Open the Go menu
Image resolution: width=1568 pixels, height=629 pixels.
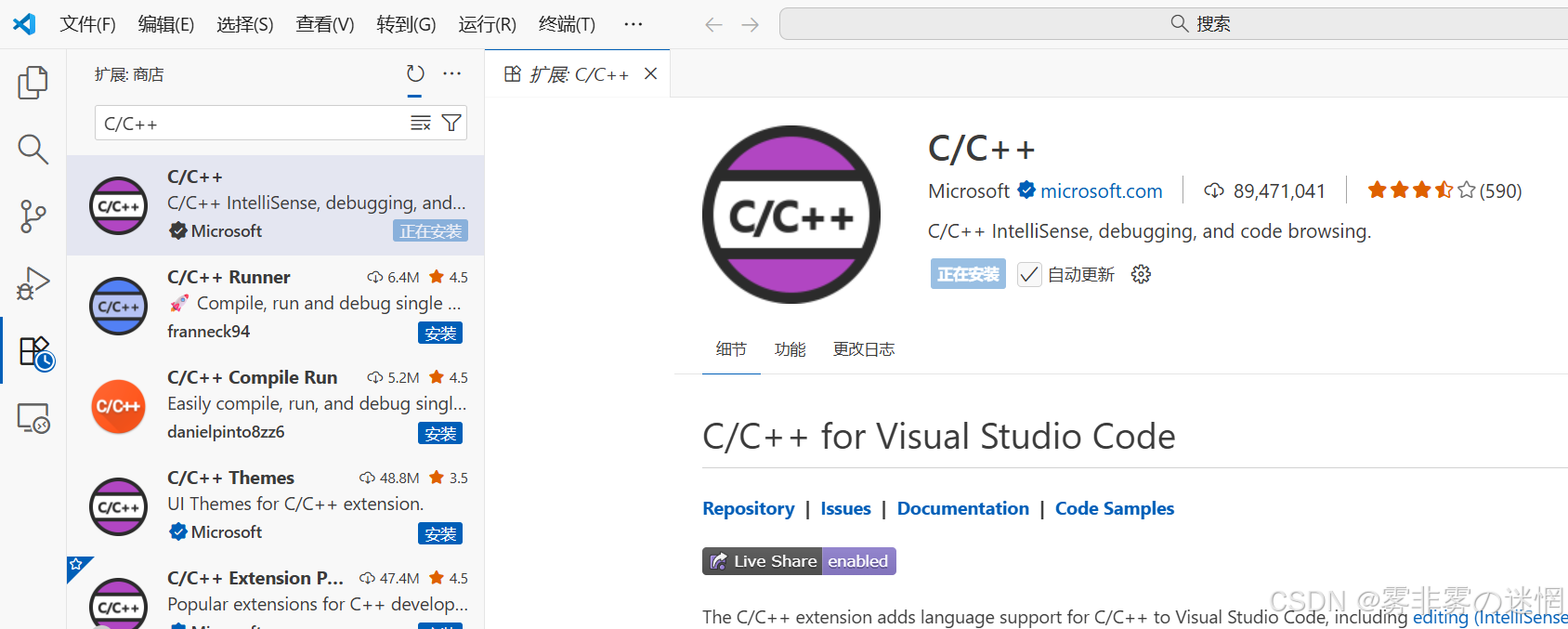(406, 24)
